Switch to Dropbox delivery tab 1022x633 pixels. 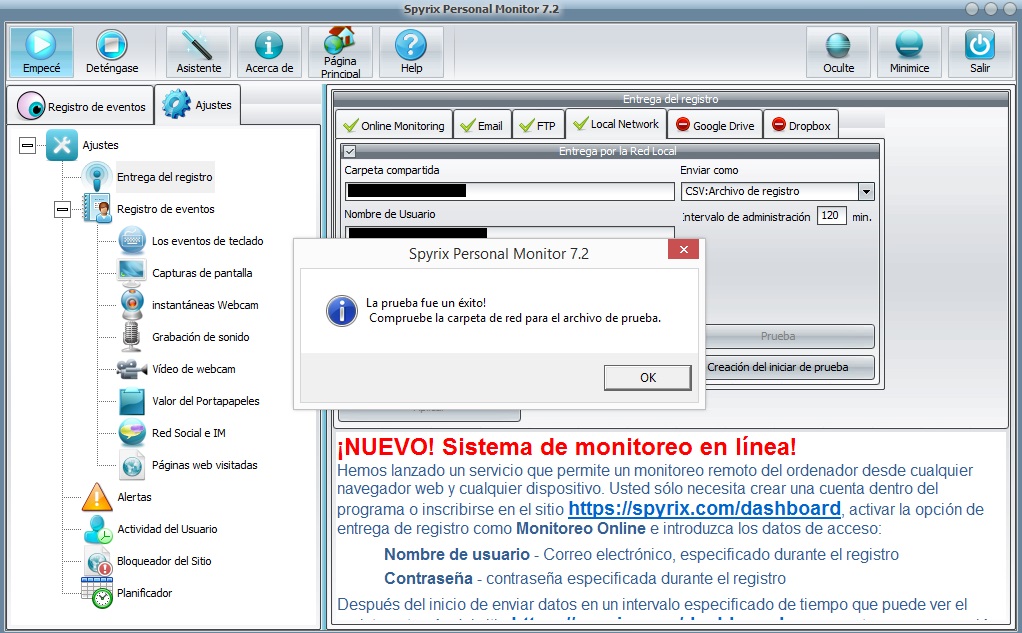[801, 125]
